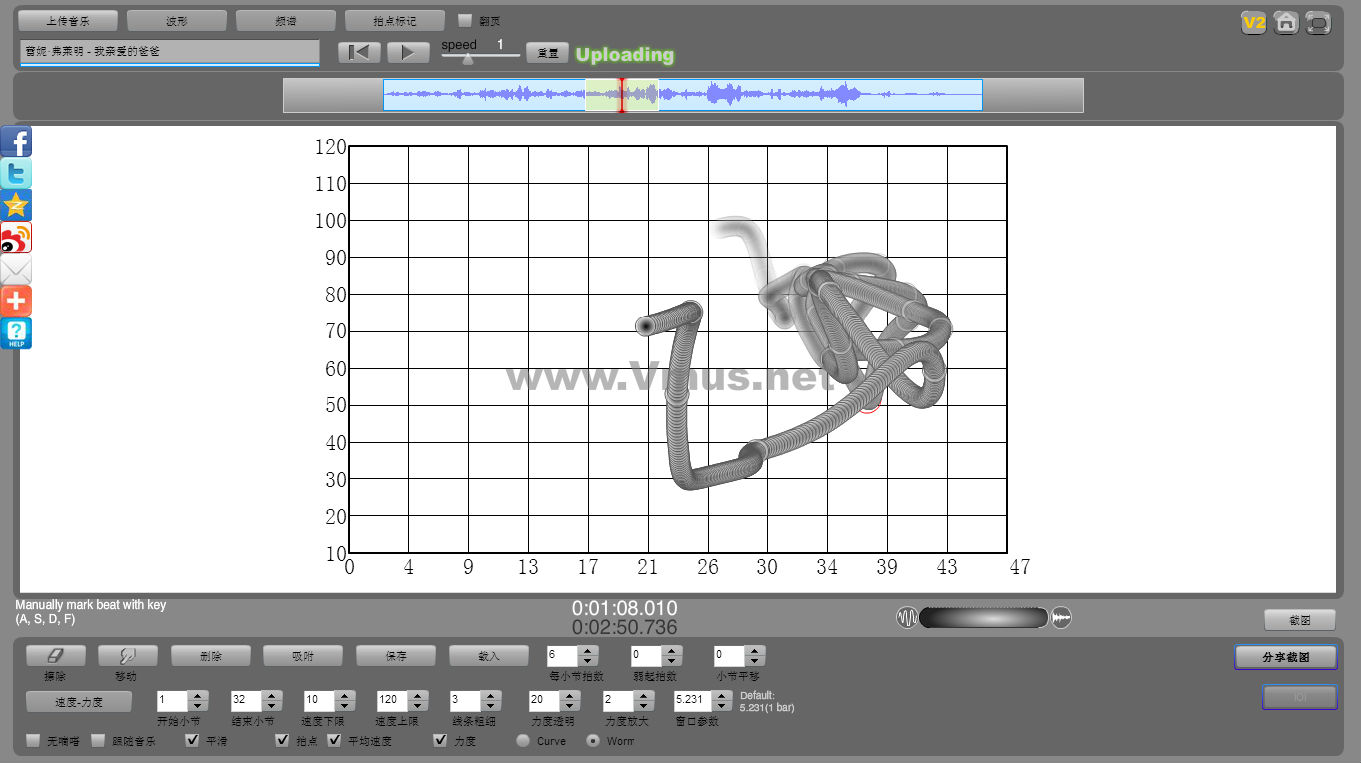This screenshot has height=763, width=1361.
Task: Select the eraser (擦除) tool
Action: click(x=55, y=656)
